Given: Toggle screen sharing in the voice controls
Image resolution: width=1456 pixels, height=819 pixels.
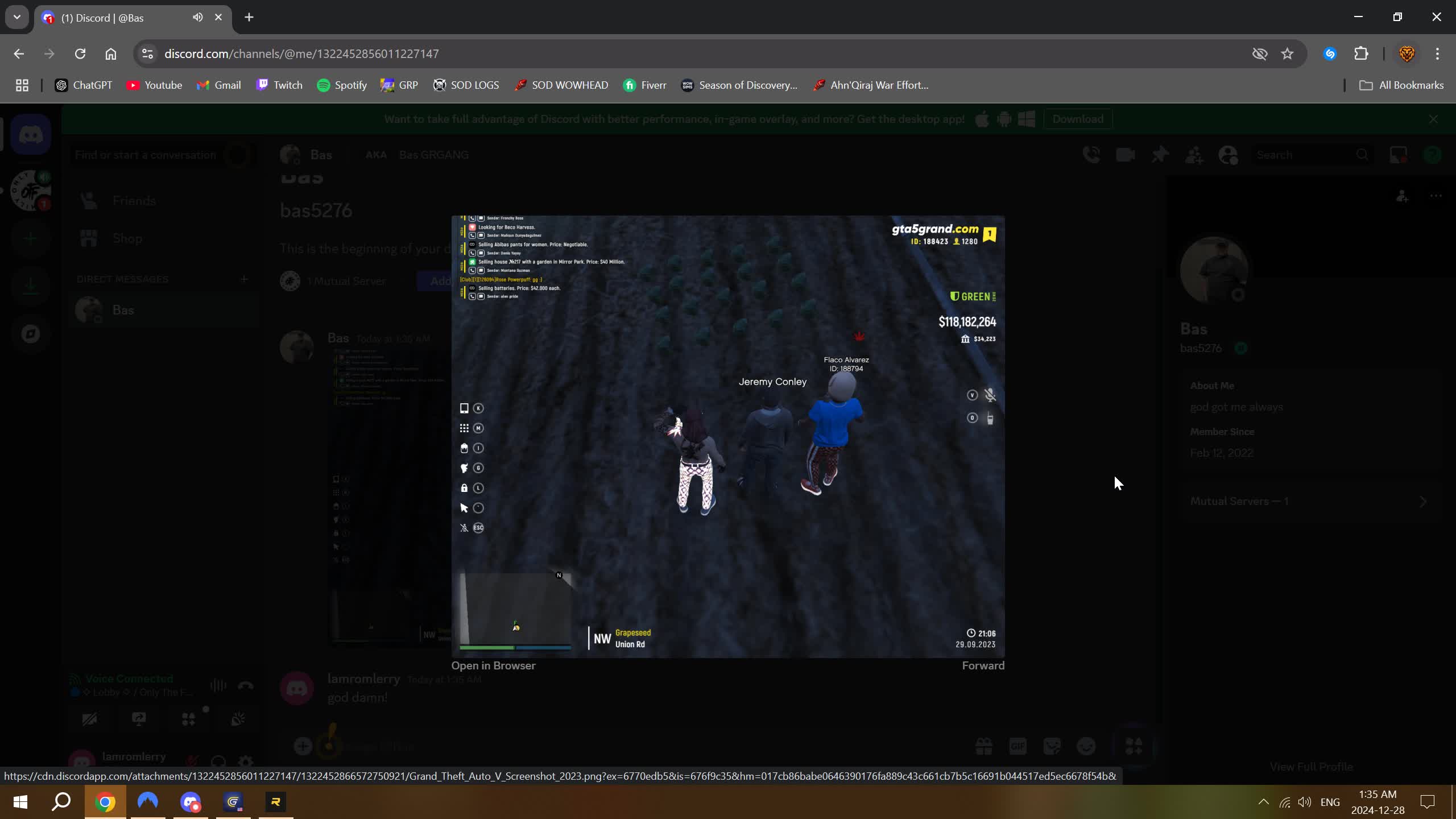Looking at the screenshot, I should [139, 720].
